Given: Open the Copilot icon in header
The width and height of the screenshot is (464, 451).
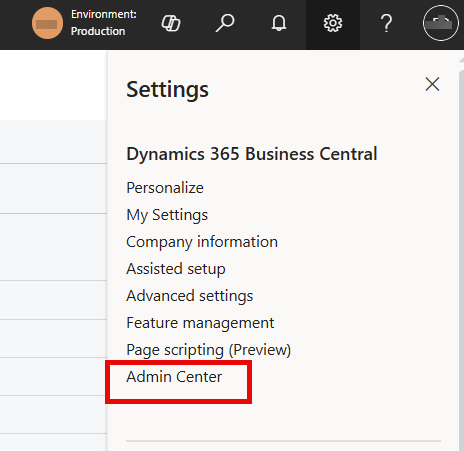Looking at the screenshot, I should coord(171,23).
